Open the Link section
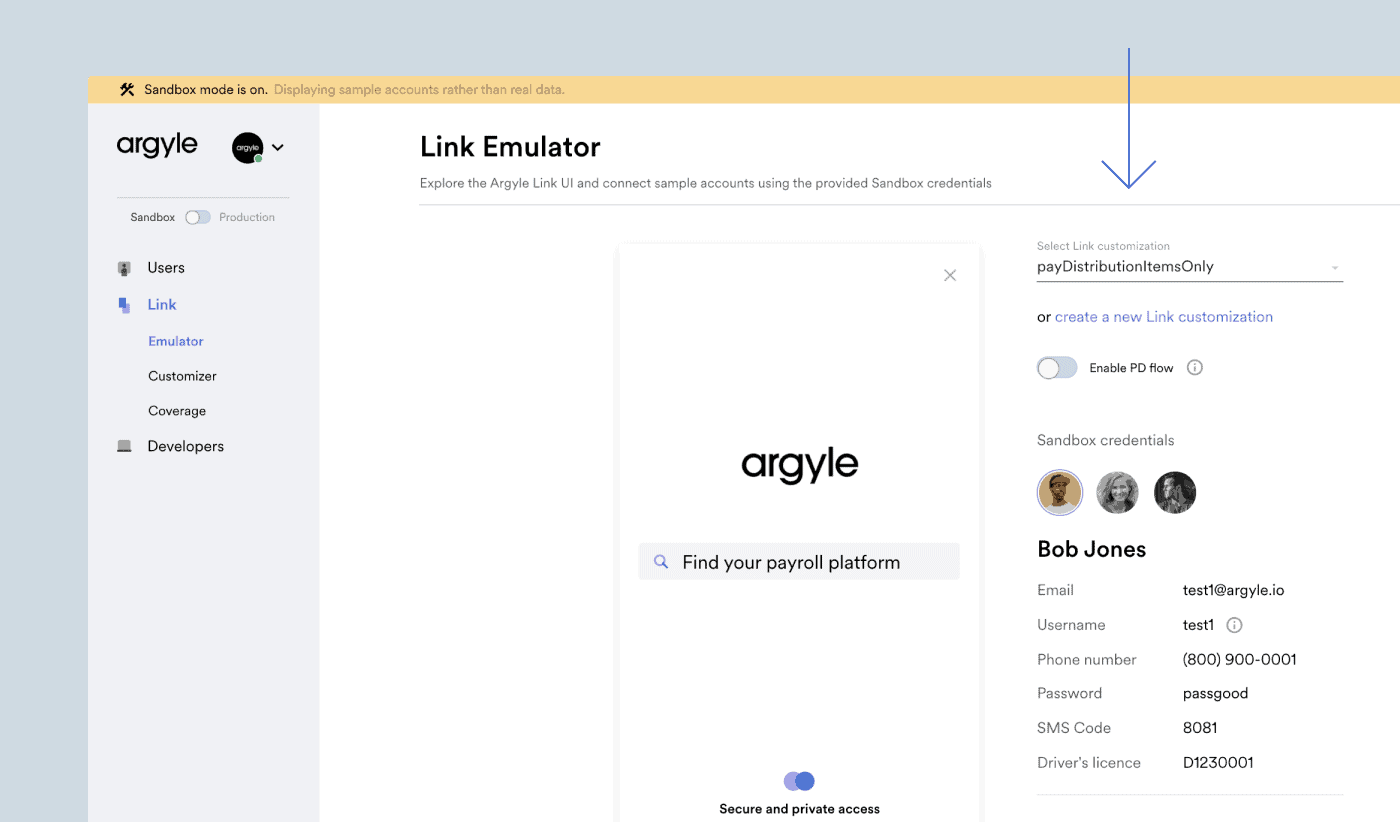The height and width of the screenshot is (822, 1400). [x=162, y=305]
